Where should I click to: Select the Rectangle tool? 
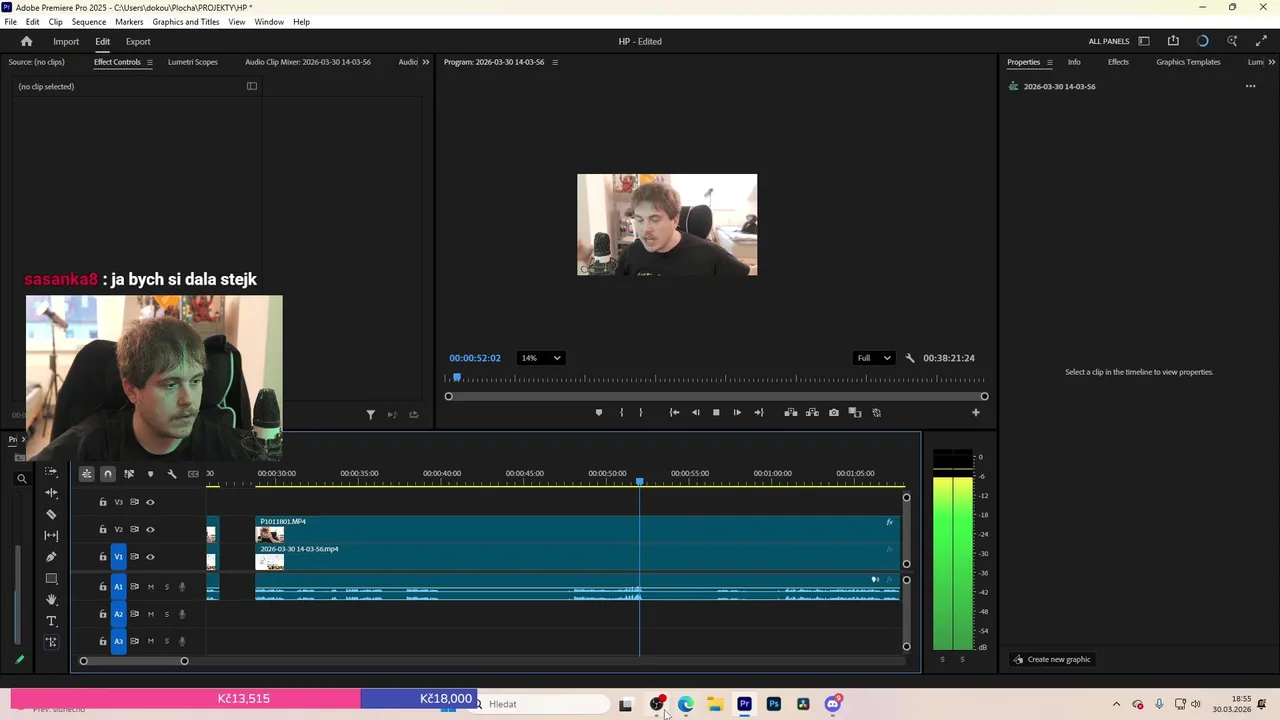click(x=51, y=578)
